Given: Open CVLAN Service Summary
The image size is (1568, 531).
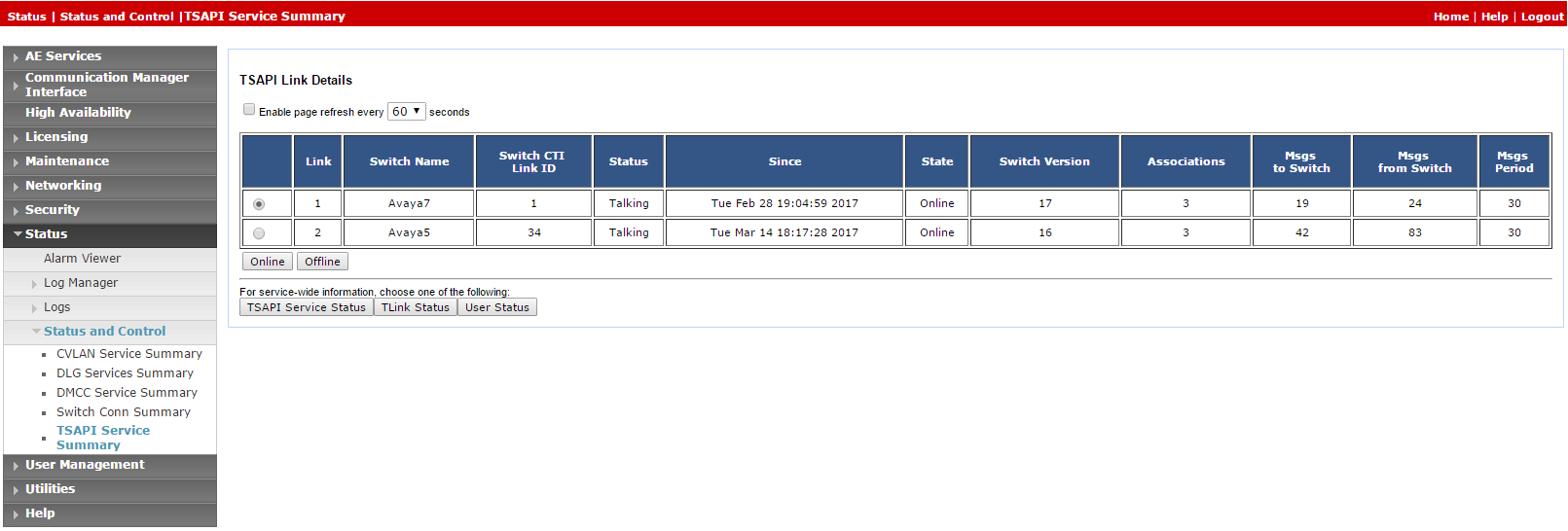Looking at the screenshot, I should click(x=129, y=354).
